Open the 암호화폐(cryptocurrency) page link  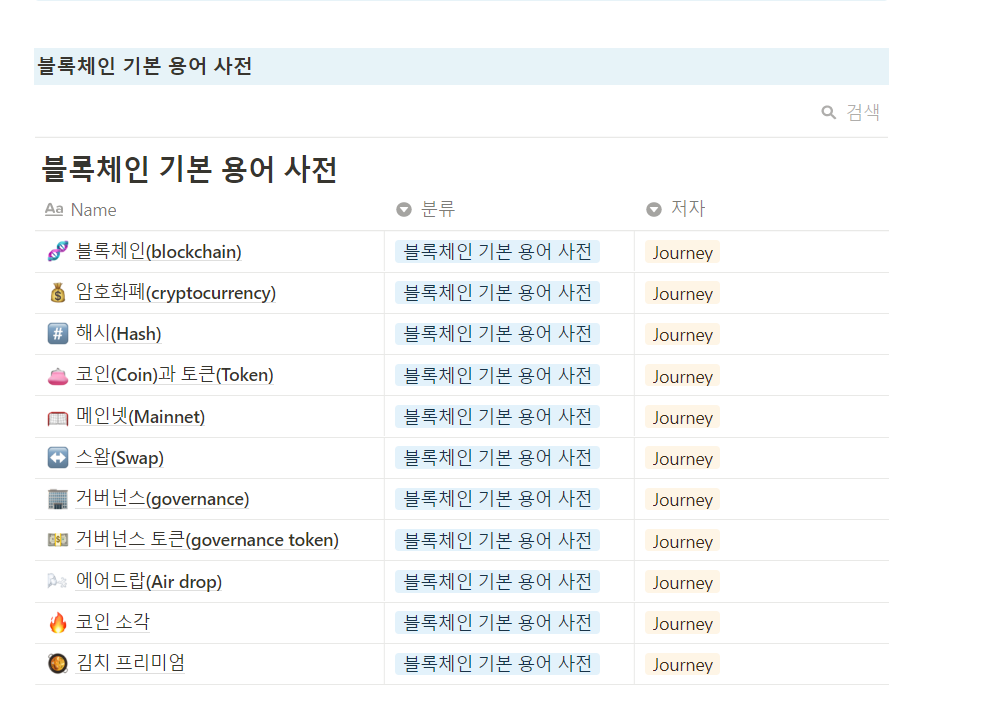pos(176,293)
